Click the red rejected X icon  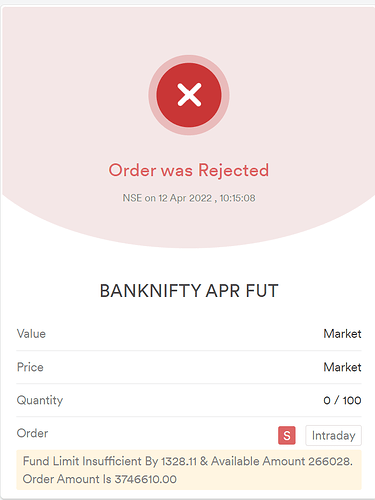189,95
